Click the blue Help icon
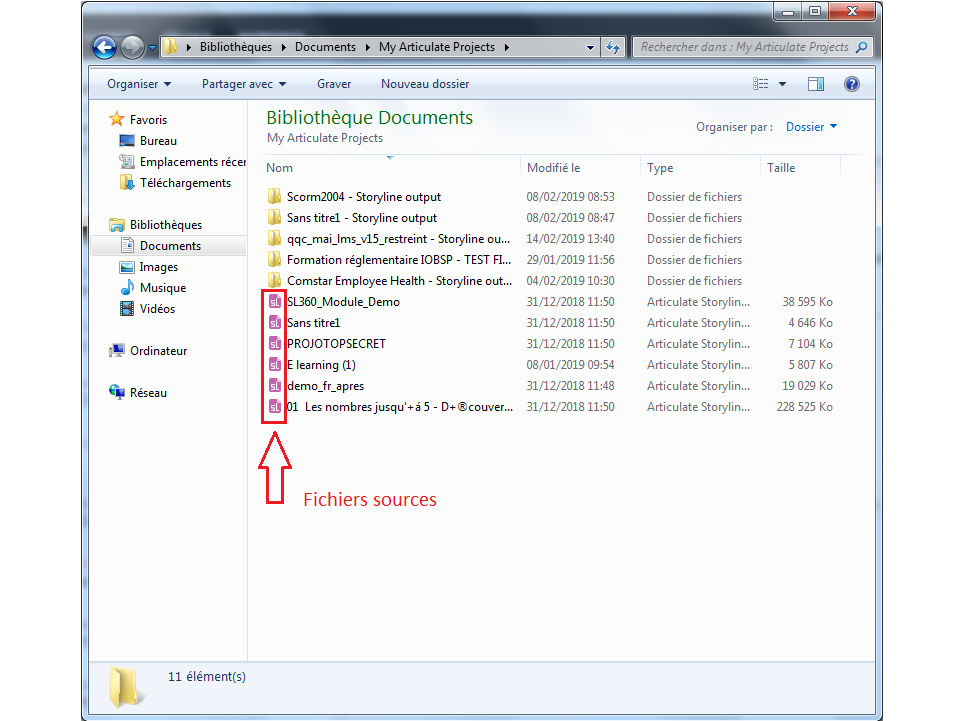 pyautogui.click(x=852, y=84)
